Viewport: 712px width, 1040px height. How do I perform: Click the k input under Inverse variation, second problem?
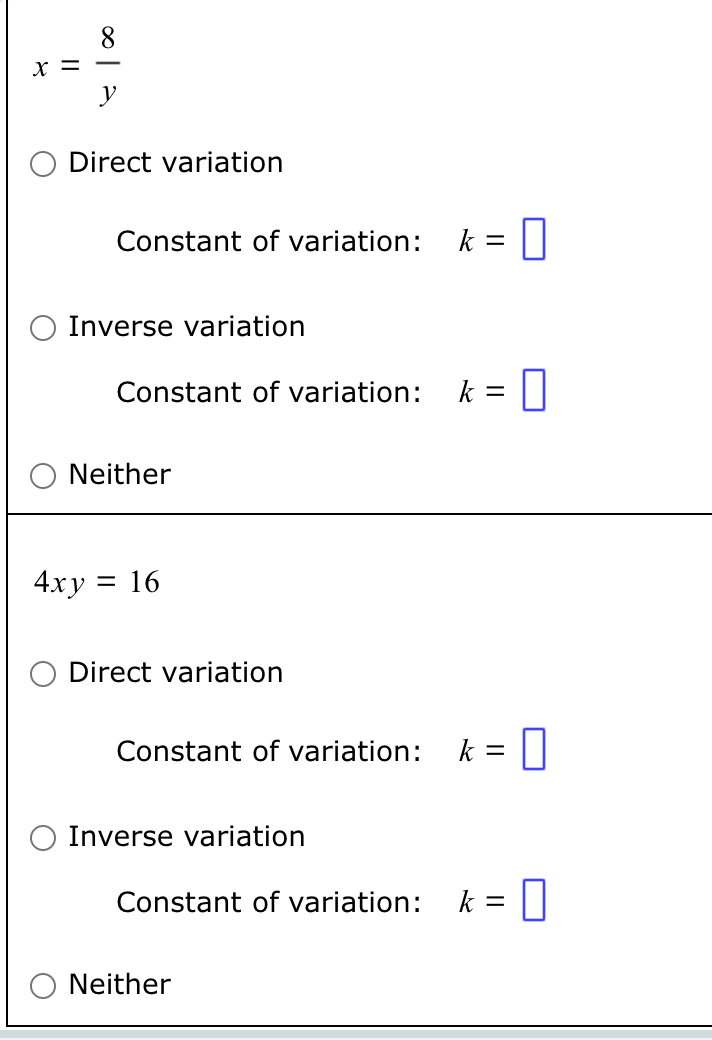tap(534, 901)
